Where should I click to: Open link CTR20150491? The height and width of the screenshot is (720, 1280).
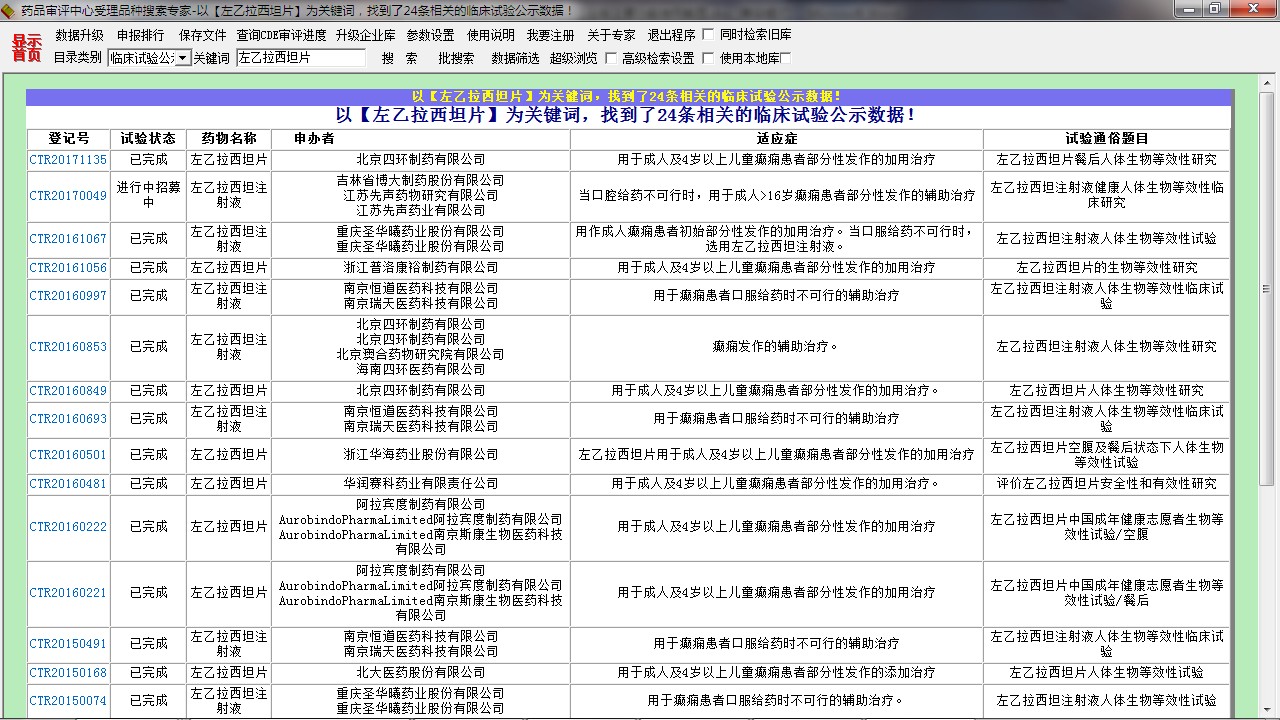(68, 644)
